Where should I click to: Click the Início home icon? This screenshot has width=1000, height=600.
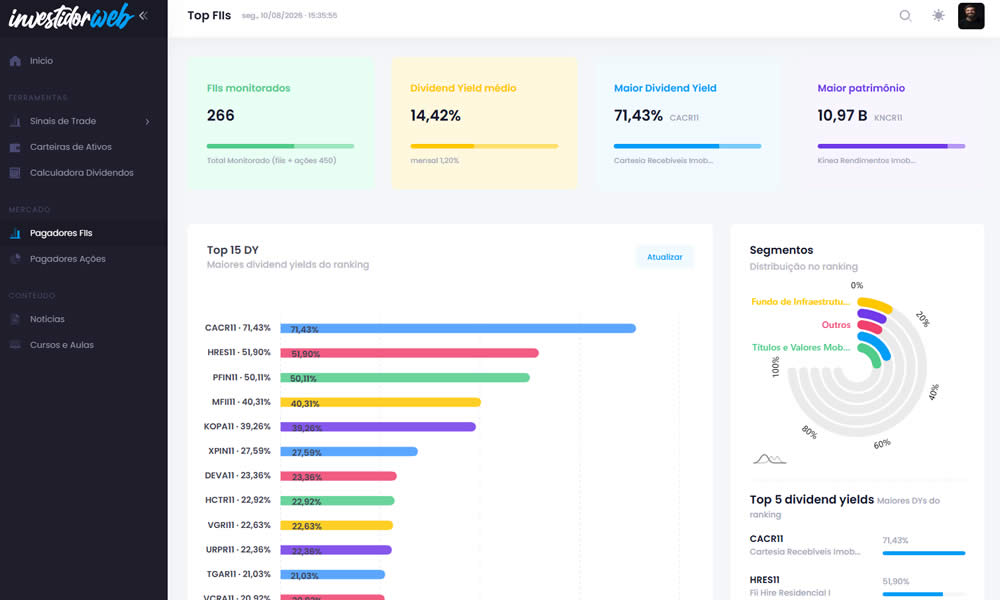[x=15, y=61]
